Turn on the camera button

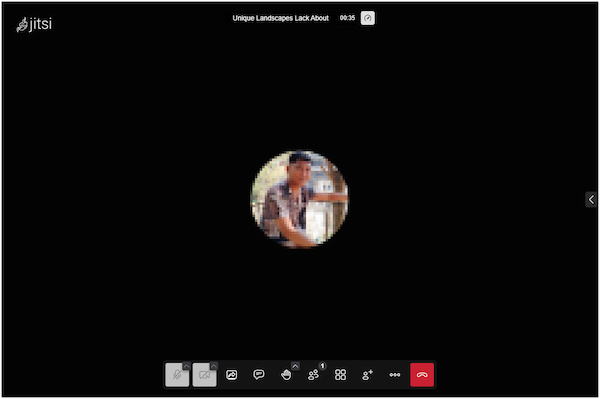pos(204,375)
